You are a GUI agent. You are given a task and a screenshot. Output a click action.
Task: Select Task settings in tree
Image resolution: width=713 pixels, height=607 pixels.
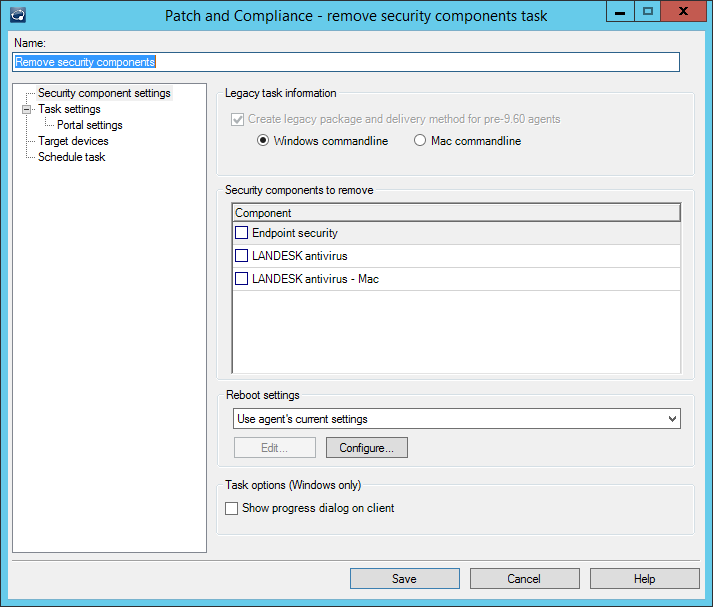[69, 109]
